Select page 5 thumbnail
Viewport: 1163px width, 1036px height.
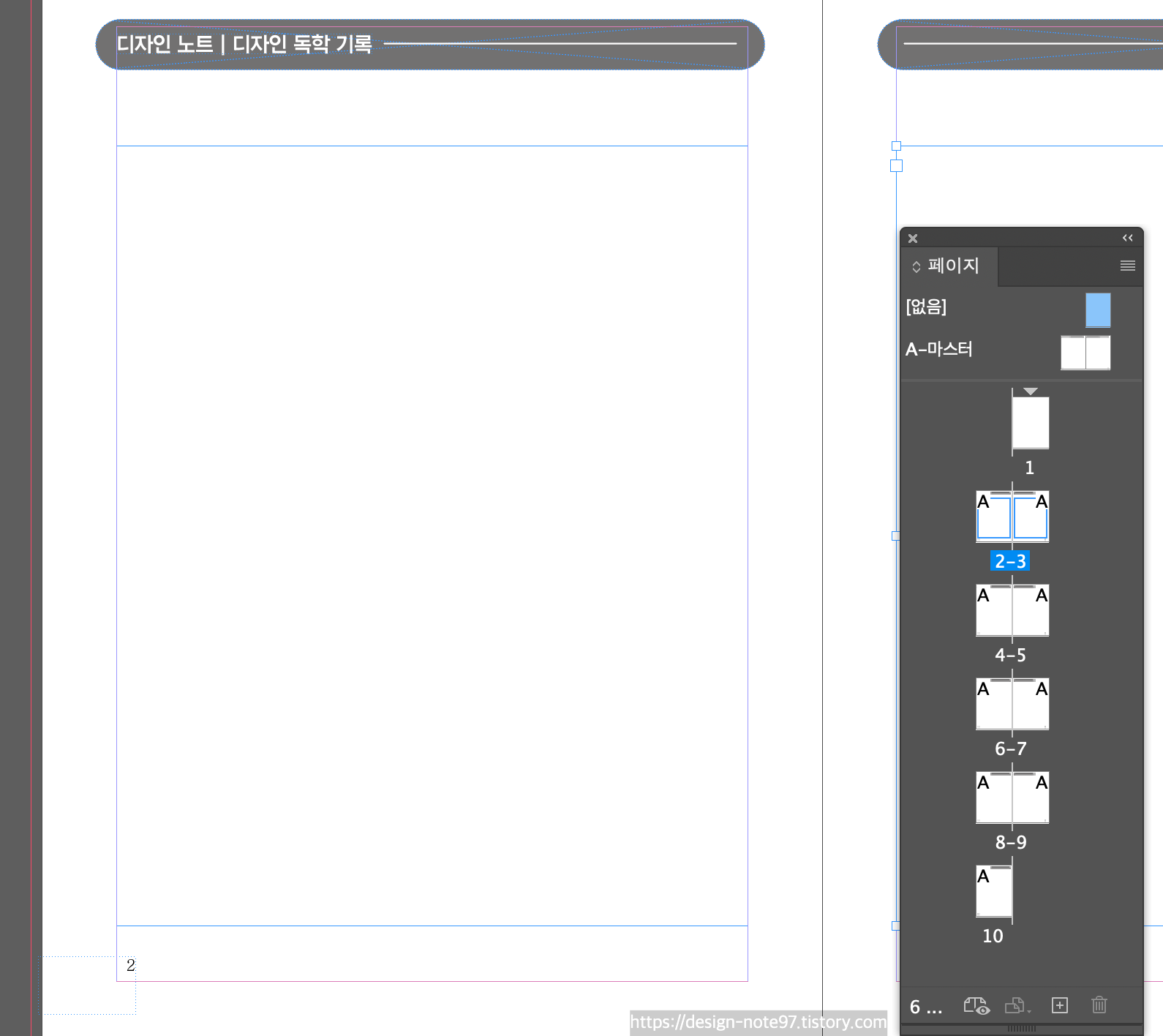click(x=1031, y=610)
